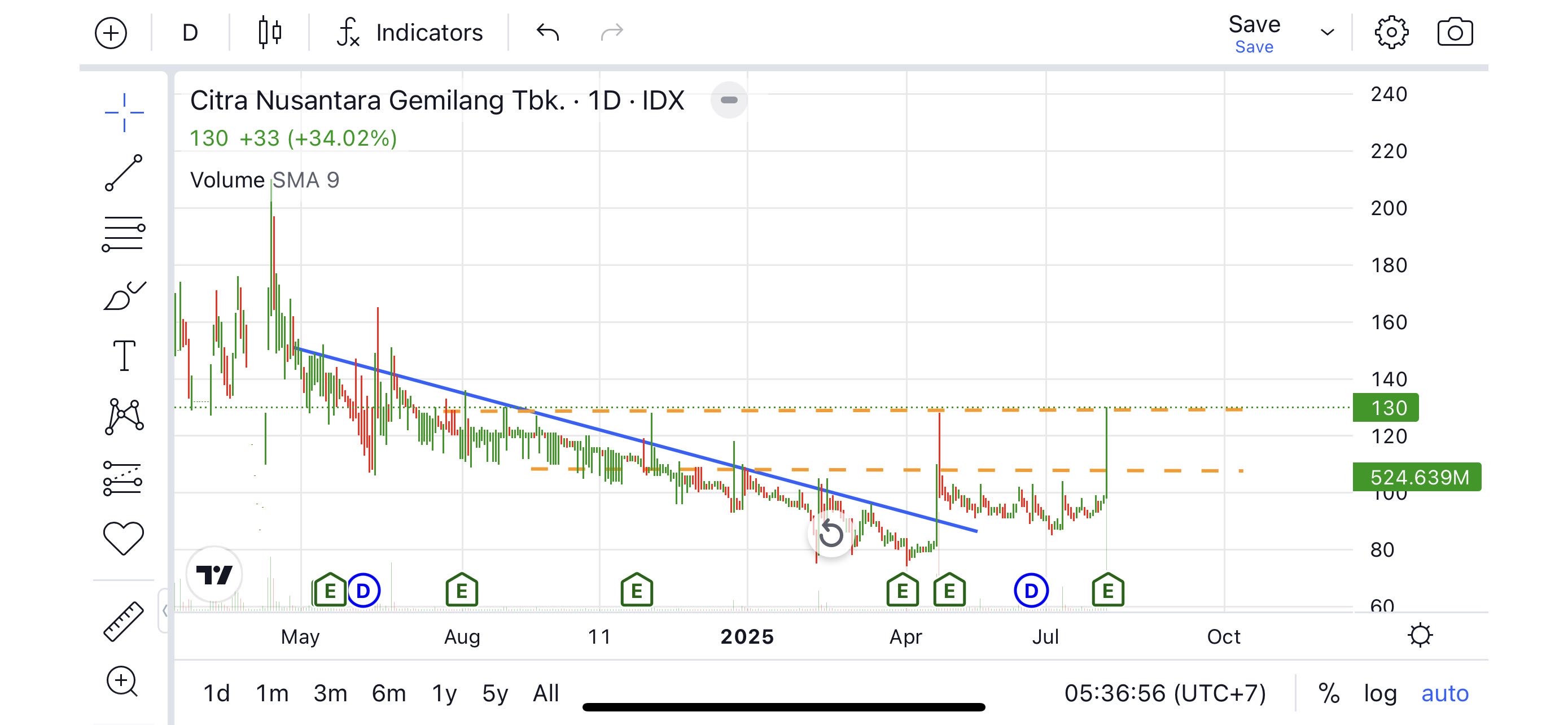Click the chart replay reset circular arrow

831,534
